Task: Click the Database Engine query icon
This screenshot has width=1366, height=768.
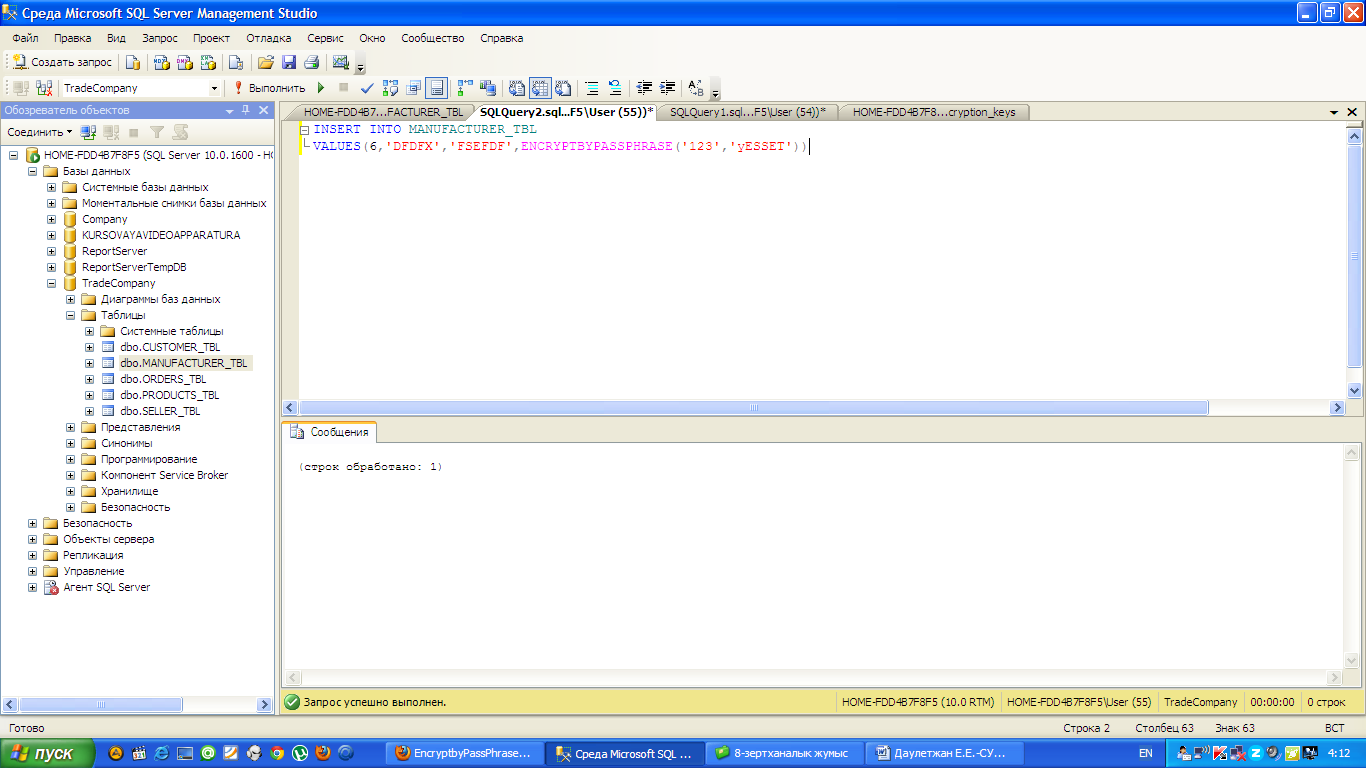Action: [x=133, y=62]
